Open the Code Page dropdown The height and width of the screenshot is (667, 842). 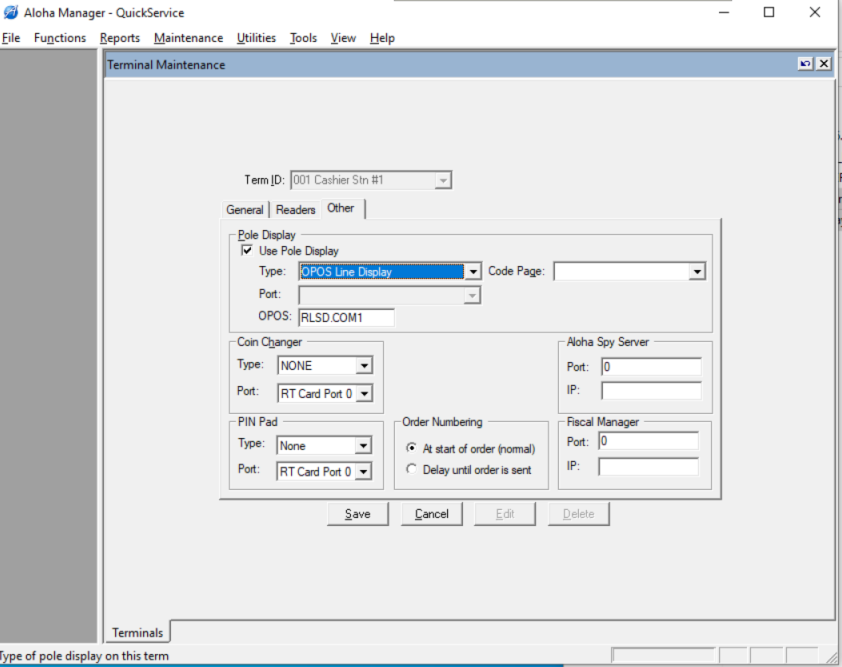[697, 272]
